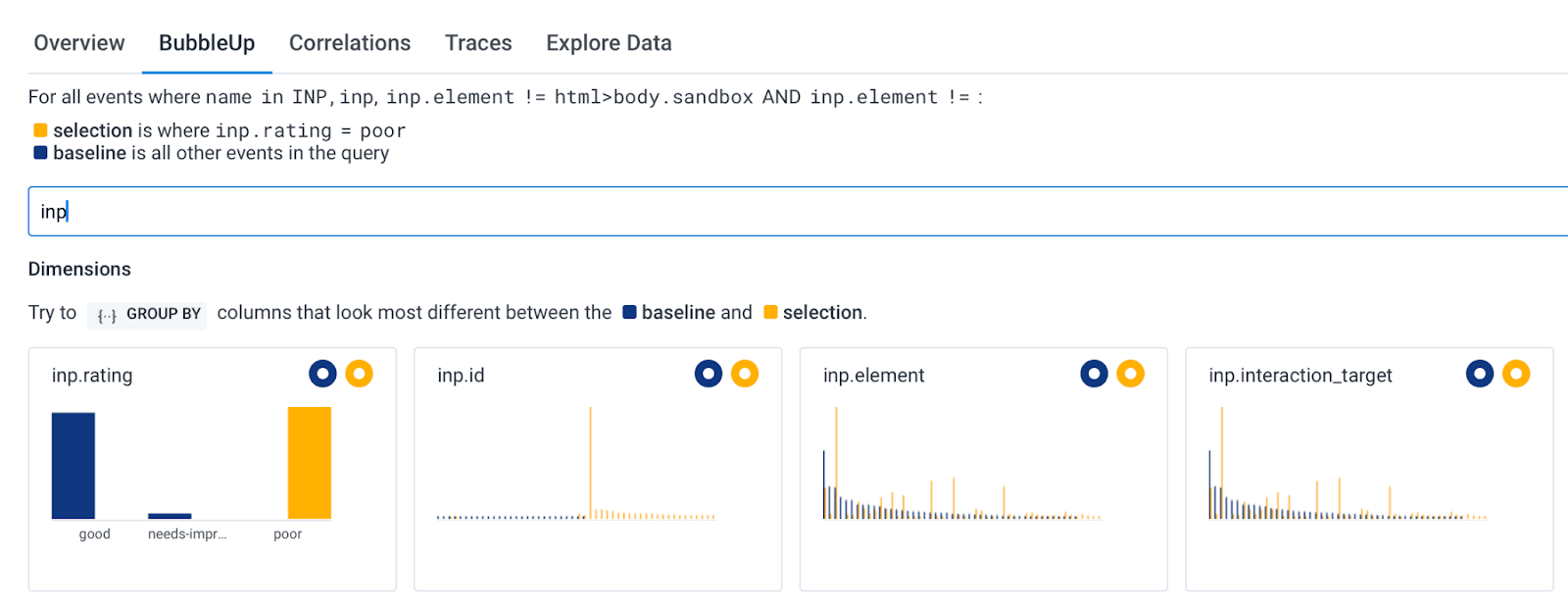Click orange selection circle on inp.interaction_target card
1568x607 pixels.
pos(1516,374)
